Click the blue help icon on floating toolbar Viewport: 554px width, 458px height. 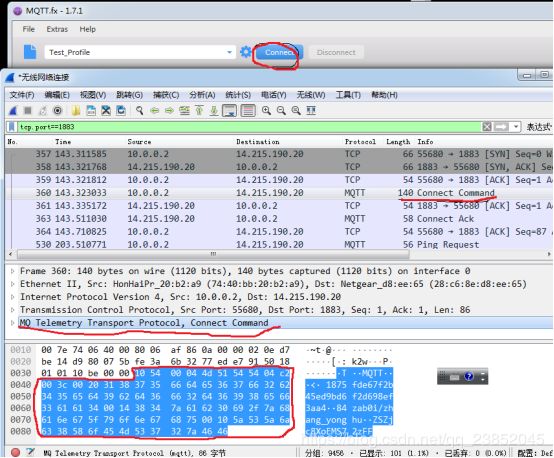click(x=468, y=376)
